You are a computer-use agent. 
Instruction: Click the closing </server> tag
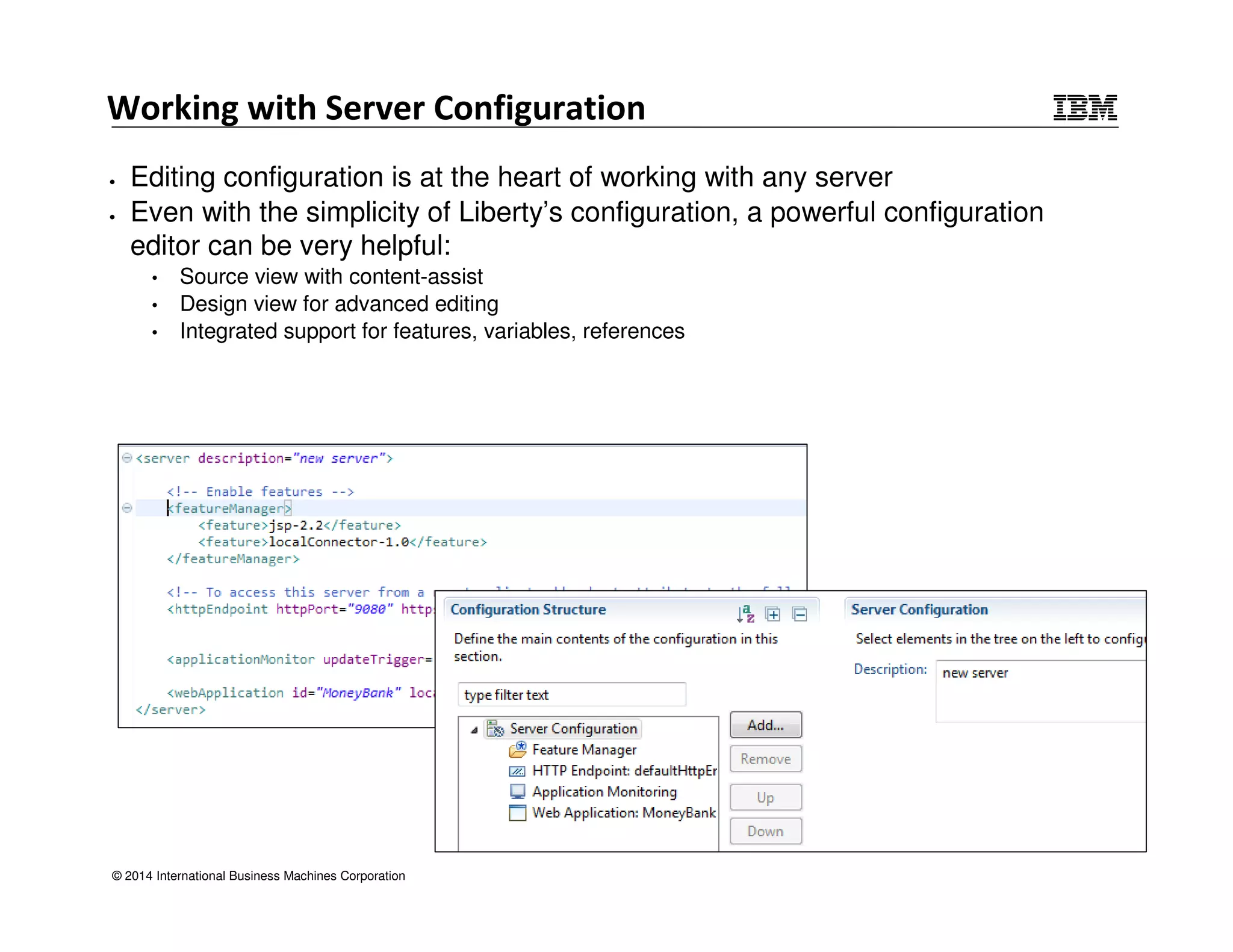pyautogui.click(x=170, y=710)
